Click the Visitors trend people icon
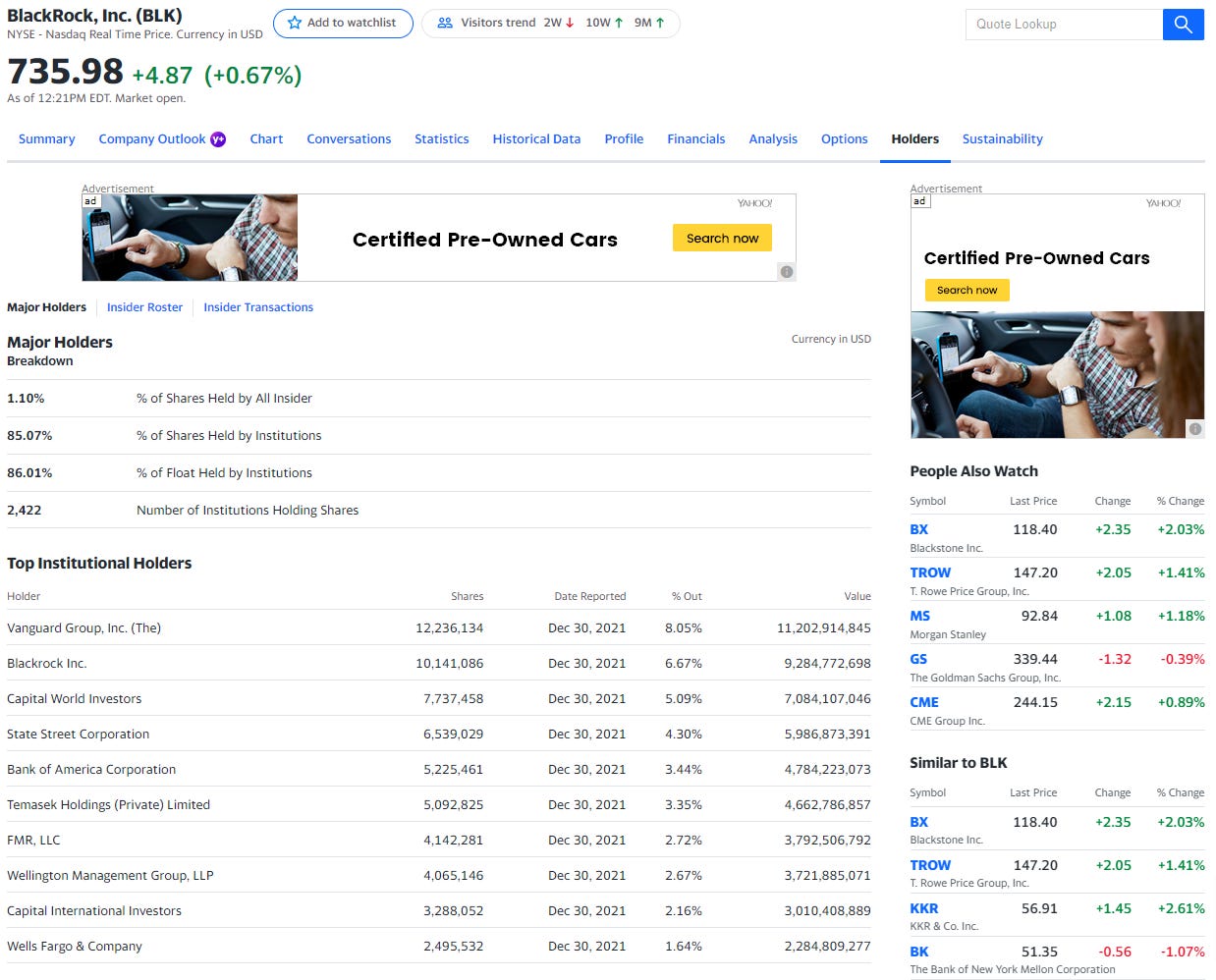This screenshot has height=980, width=1216. [445, 23]
